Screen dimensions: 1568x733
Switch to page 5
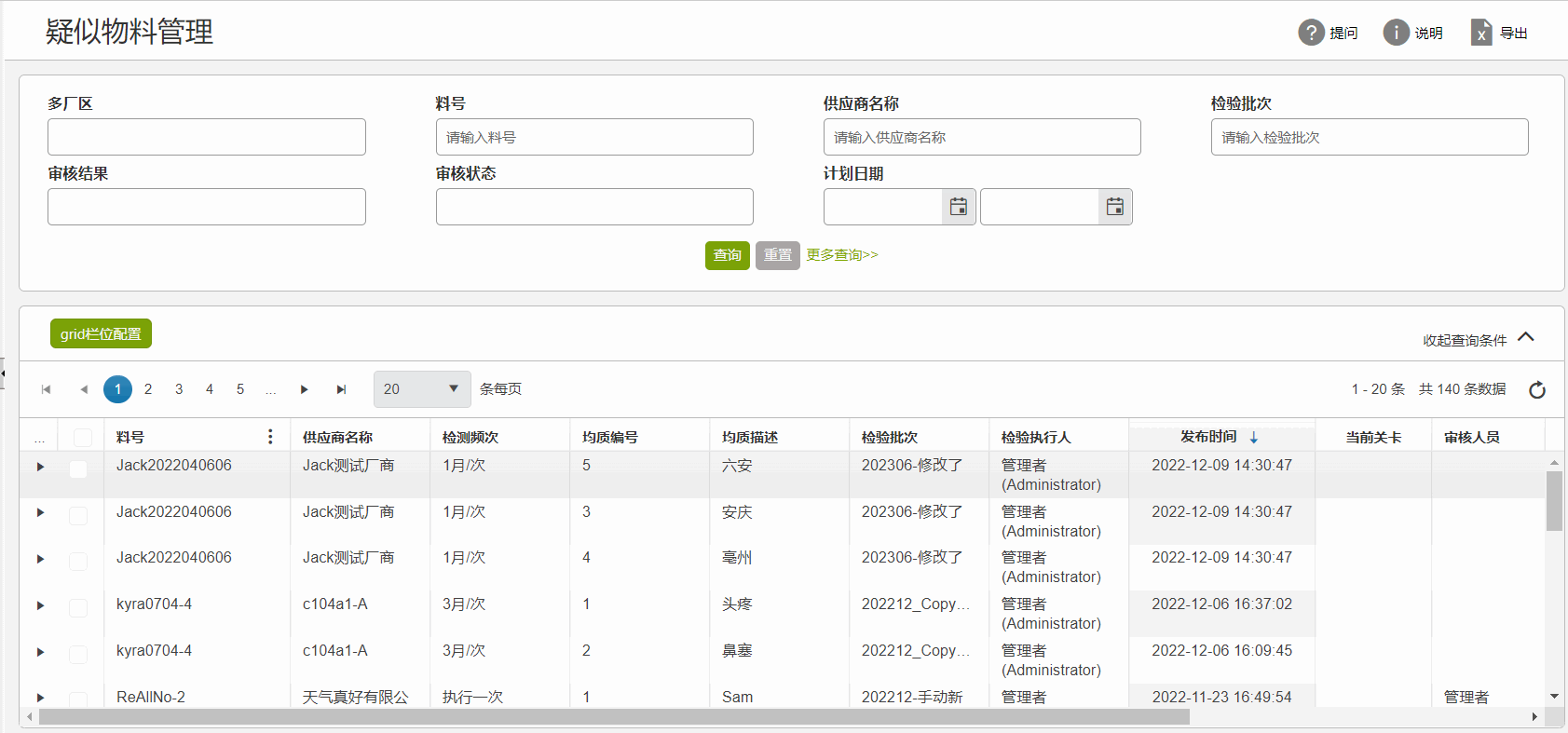(240, 389)
